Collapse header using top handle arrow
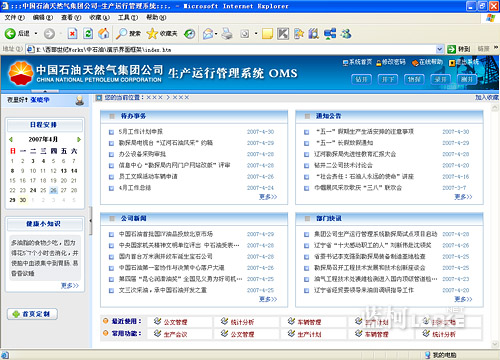This screenshot has height=360, width=500. (x=45, y=91)
